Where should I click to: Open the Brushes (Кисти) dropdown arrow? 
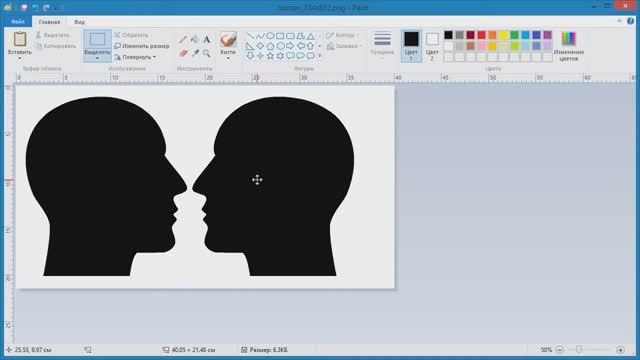tap(228, 58)
